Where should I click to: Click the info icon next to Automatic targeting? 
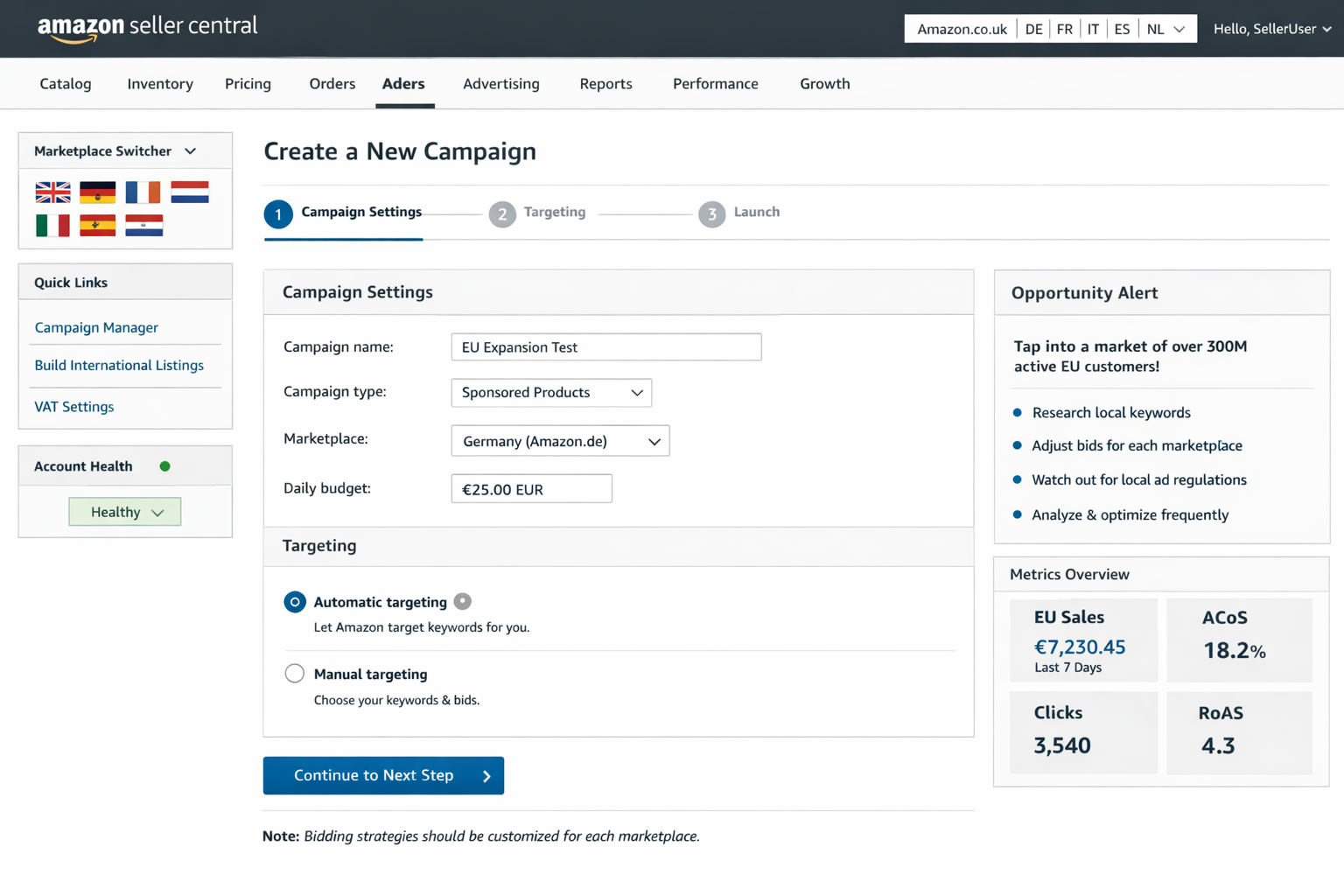tap(463, 601)
